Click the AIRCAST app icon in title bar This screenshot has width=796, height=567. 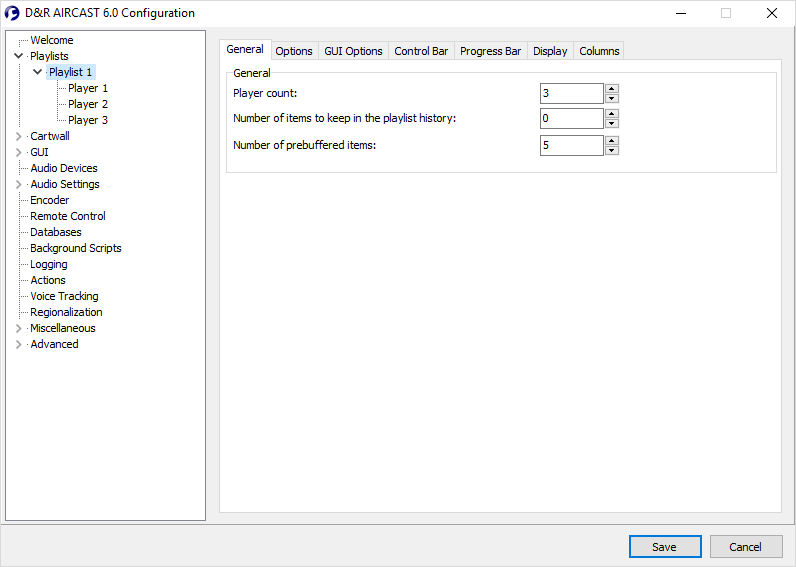pyautogui.click(x=13, y=13)
